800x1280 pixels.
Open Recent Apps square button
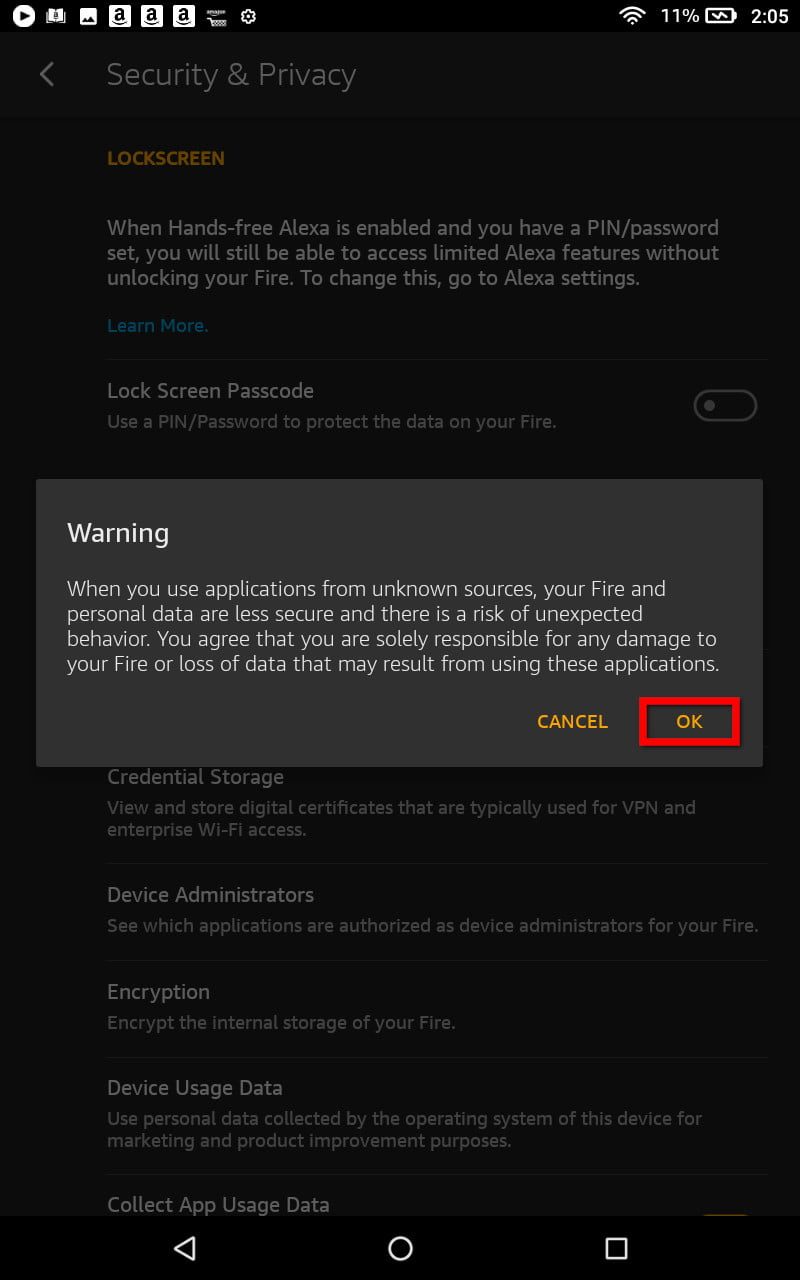click(x=616, y=1247)
